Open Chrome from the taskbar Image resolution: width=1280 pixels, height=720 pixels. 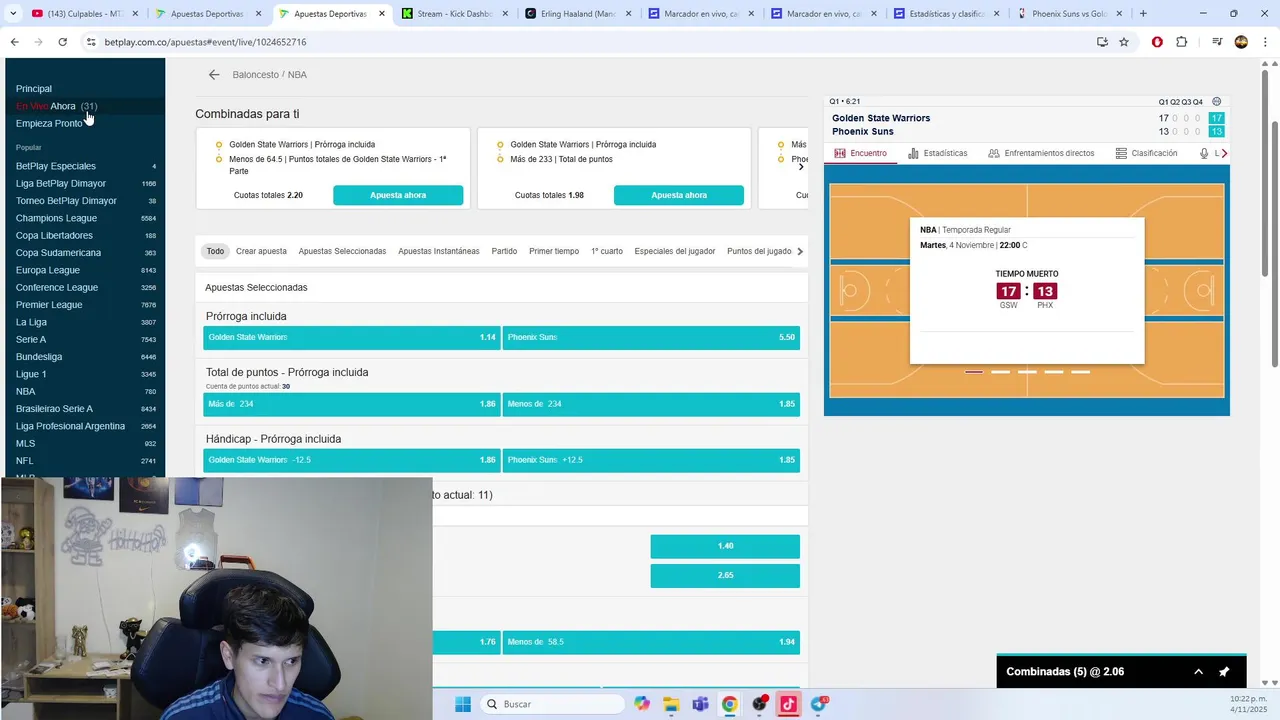[730, 704]
